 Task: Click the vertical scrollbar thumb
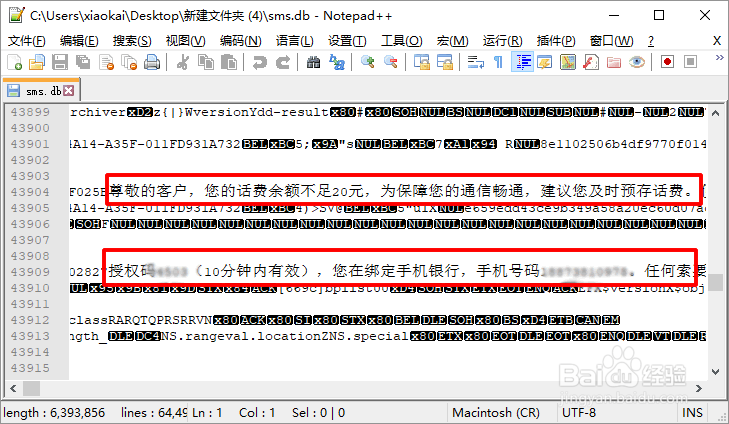tap(716, 282)
